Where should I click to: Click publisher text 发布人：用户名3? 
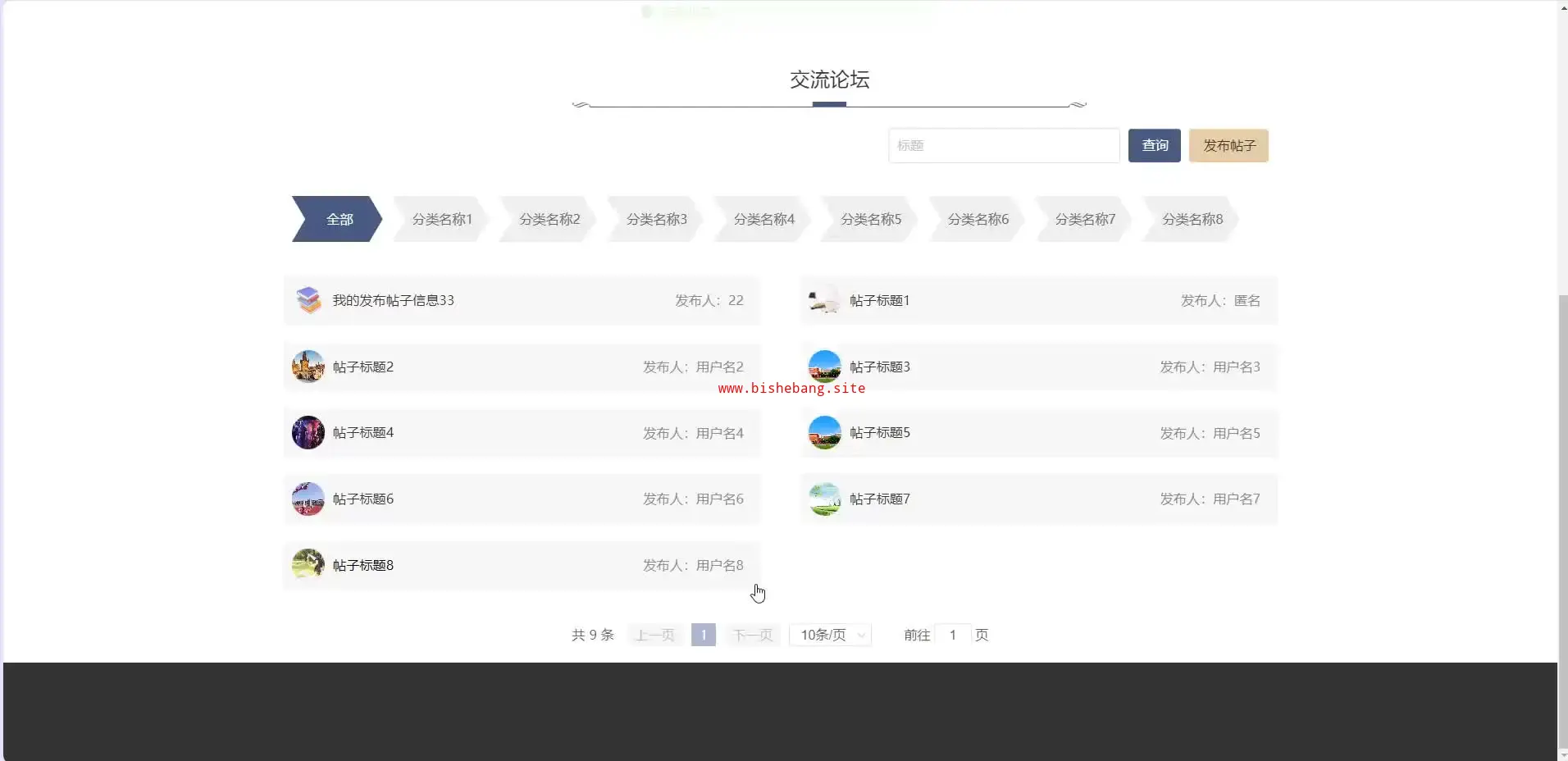(1210, 367)
